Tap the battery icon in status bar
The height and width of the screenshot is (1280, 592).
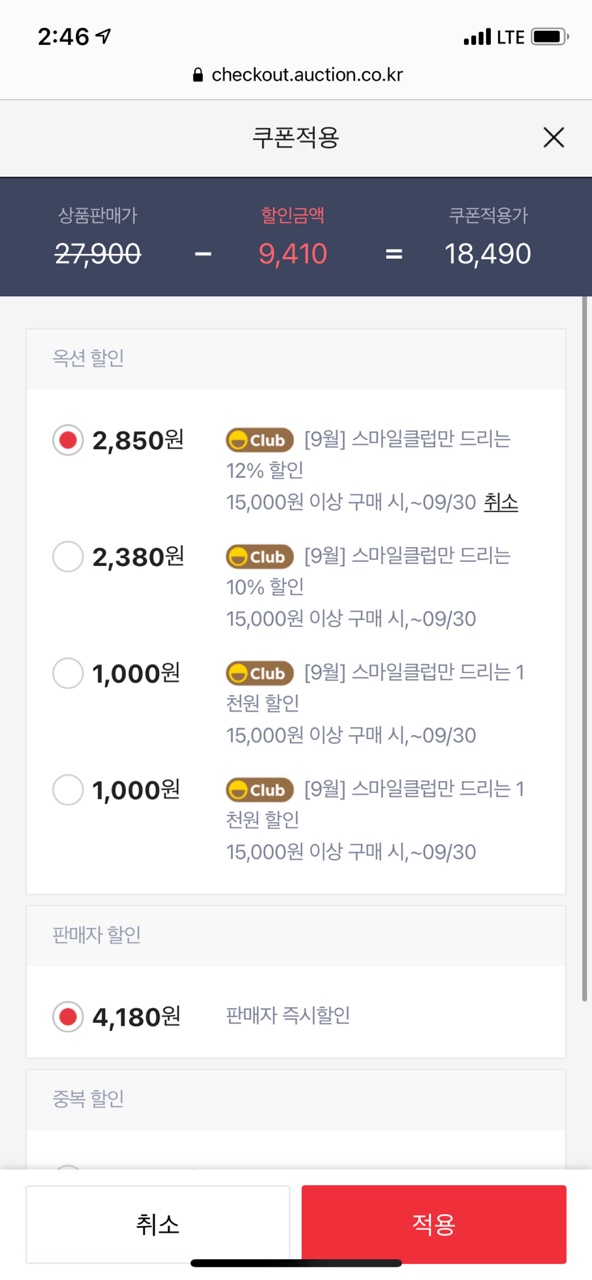coord(550,37)
